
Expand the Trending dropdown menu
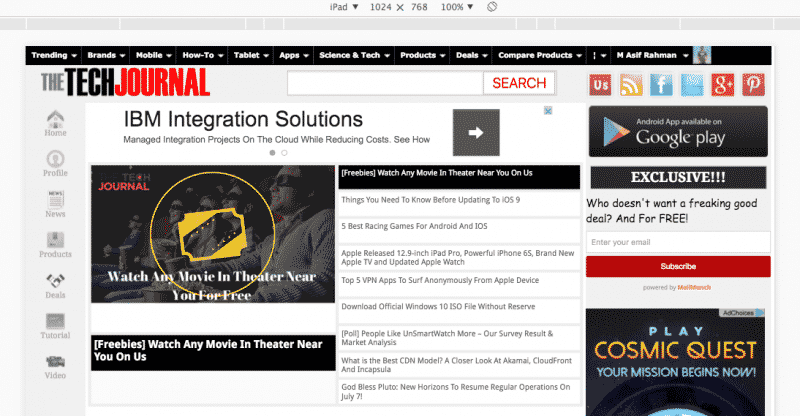pyautogui.click(x=55, y=55)
